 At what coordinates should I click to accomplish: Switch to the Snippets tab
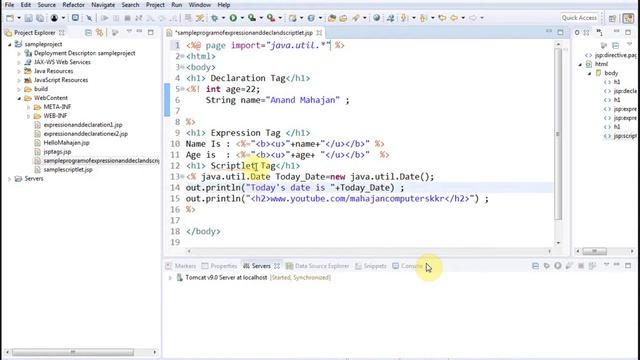click(371, 266)
